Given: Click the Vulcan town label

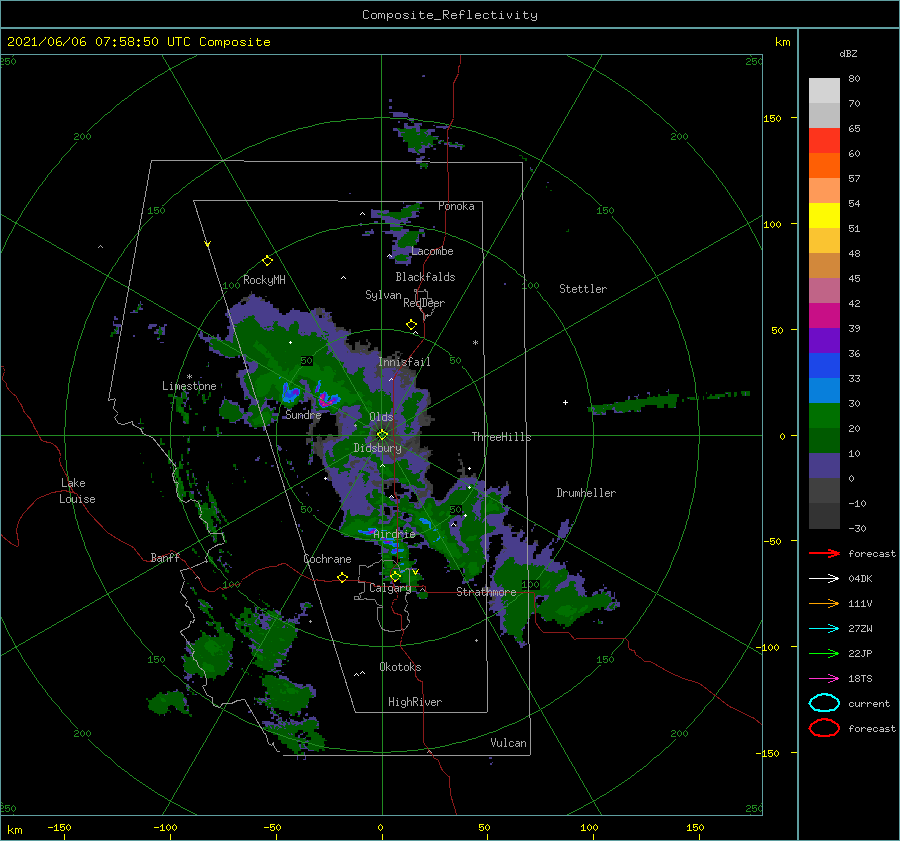Looking at the screenshot, I should [x=508, y=743].
